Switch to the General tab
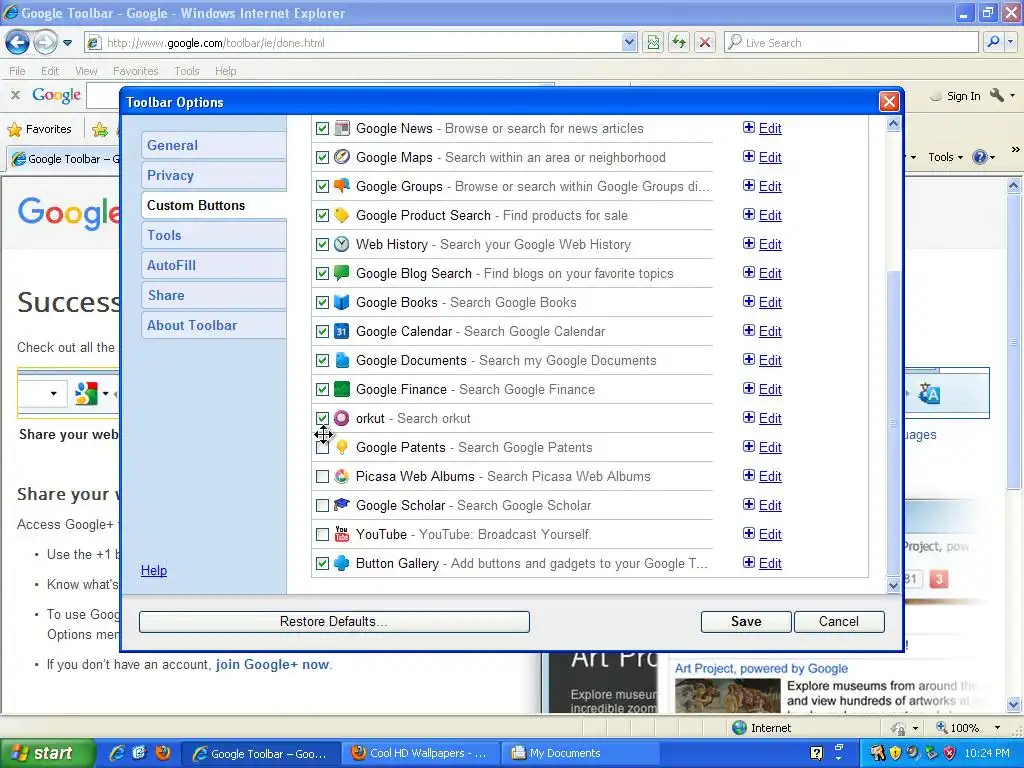Image resolution: width=1024 pixels, height=768 pixels. point(214,145)
